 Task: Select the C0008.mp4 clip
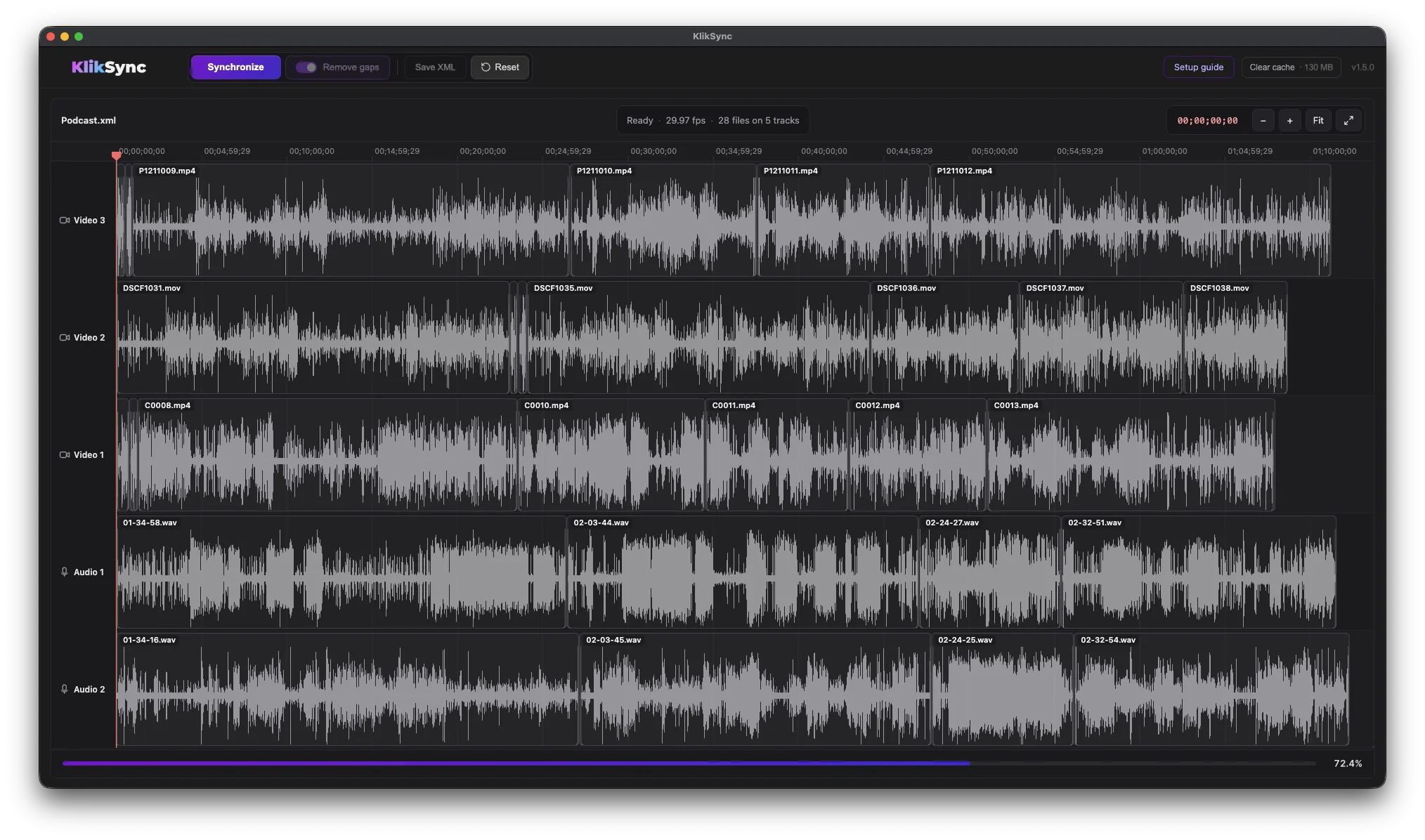click(x=327, y=455)
